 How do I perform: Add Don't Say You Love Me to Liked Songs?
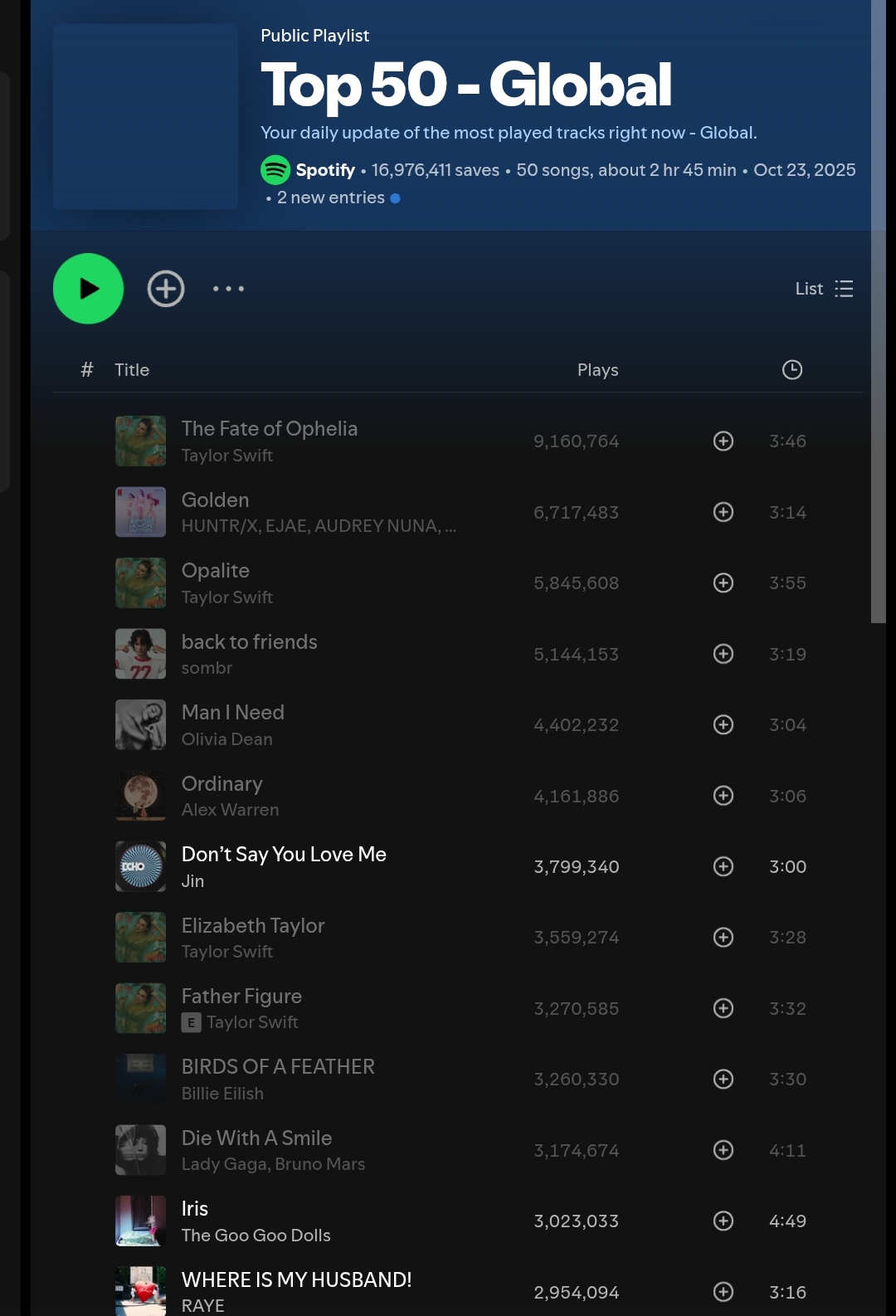[723, 867]
